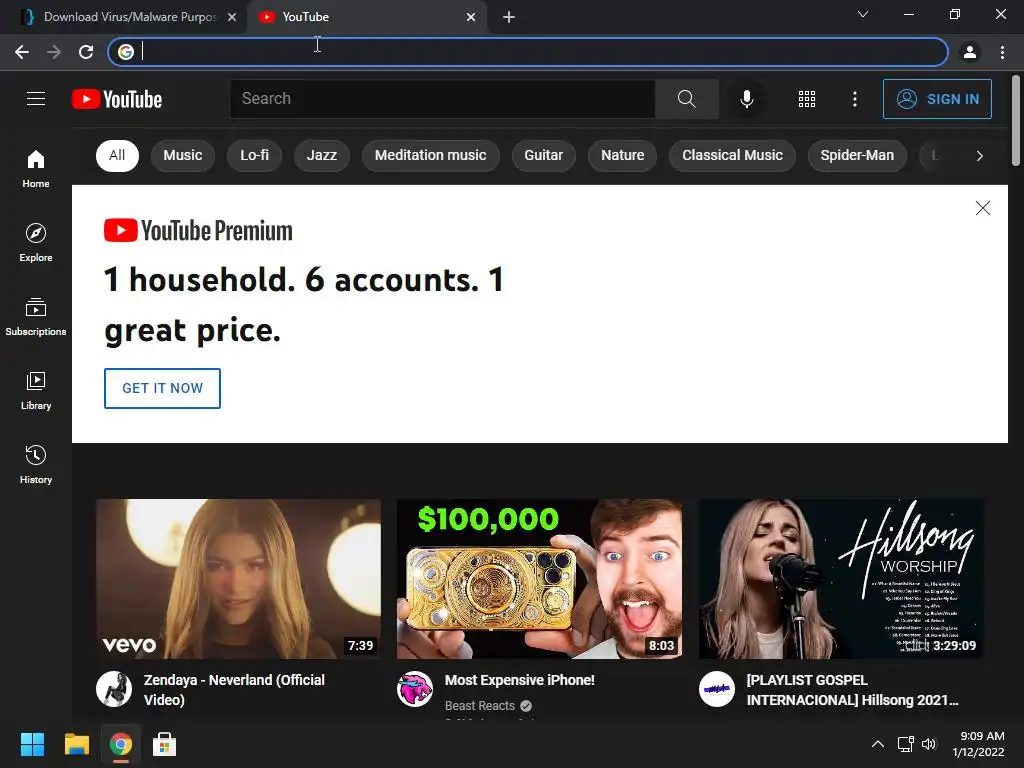Screen dimensions: 1024x768
Task: Start voice search with microphone icon
Action: (x=746, y=99)
